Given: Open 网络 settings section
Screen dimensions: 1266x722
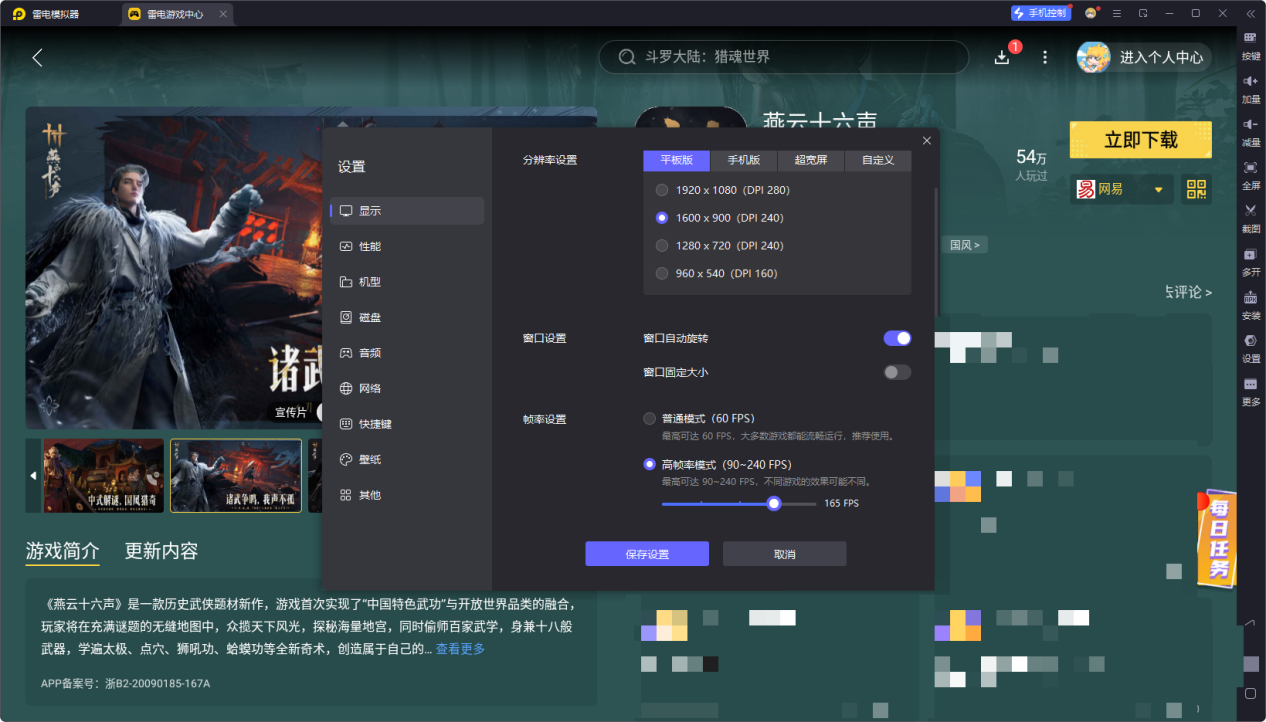Looking at the screenshot, I should pos(407,388).
